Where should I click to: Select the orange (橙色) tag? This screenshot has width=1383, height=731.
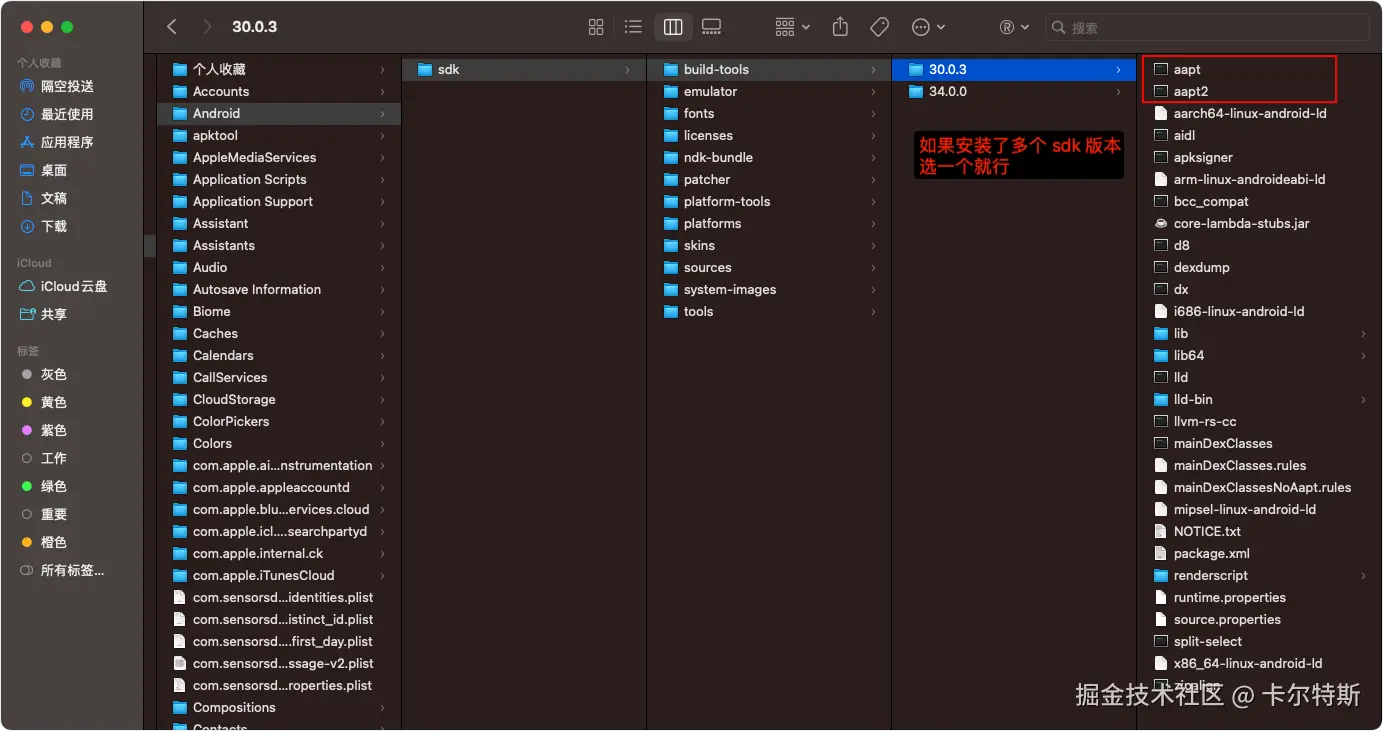click(x=54, y=542)
